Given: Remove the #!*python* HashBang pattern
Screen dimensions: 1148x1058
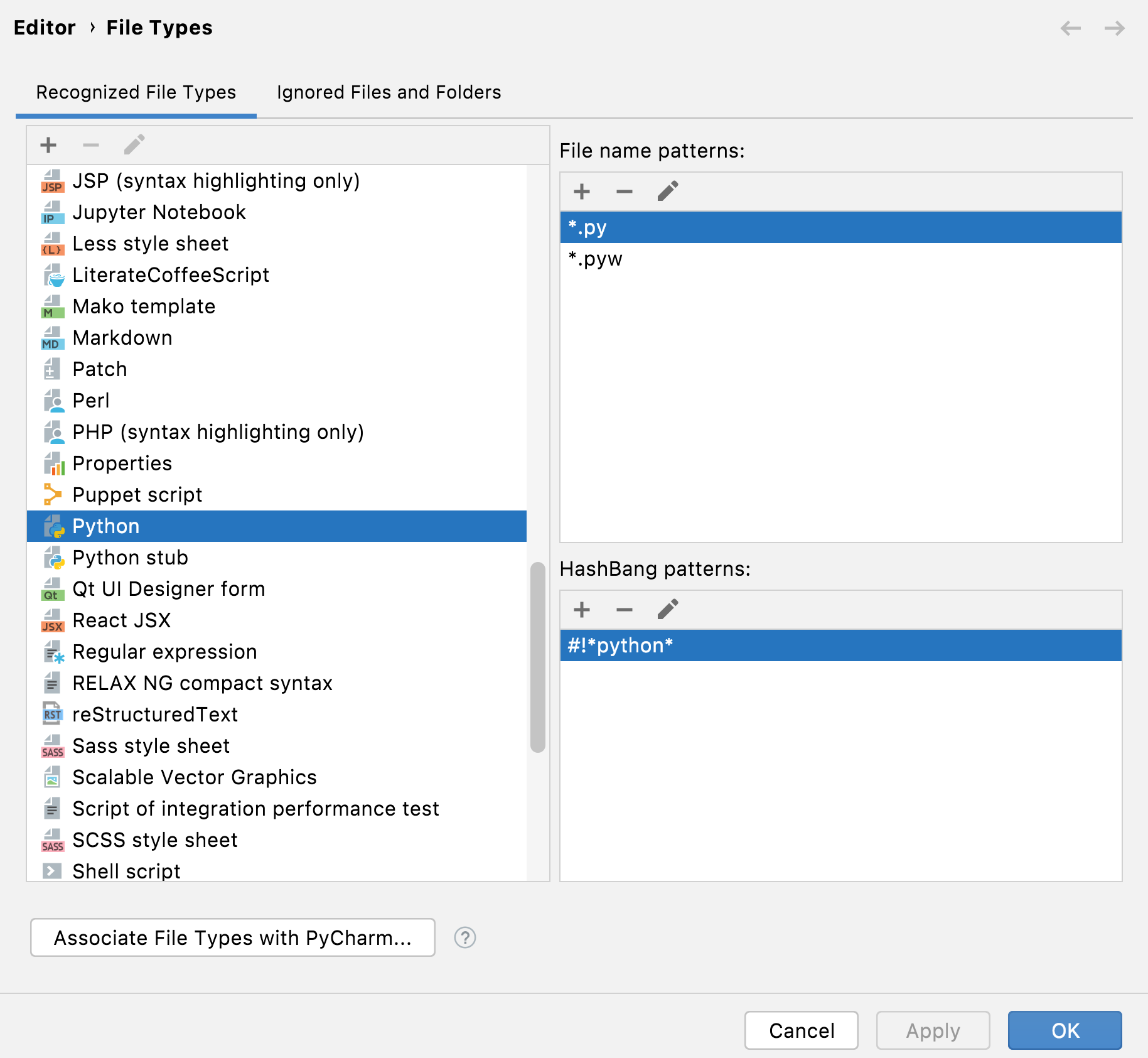Looking at the screenshot, I should (624, 609).
